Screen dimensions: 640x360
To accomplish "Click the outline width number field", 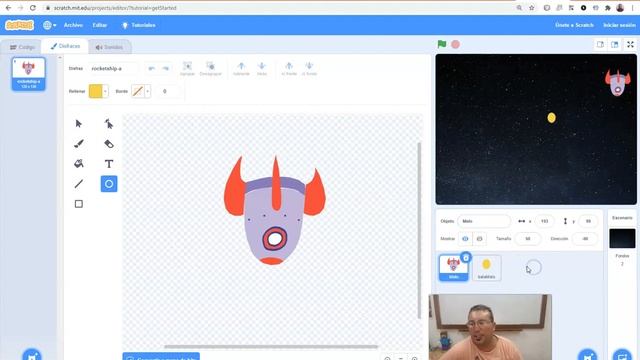I will point(168,91).
